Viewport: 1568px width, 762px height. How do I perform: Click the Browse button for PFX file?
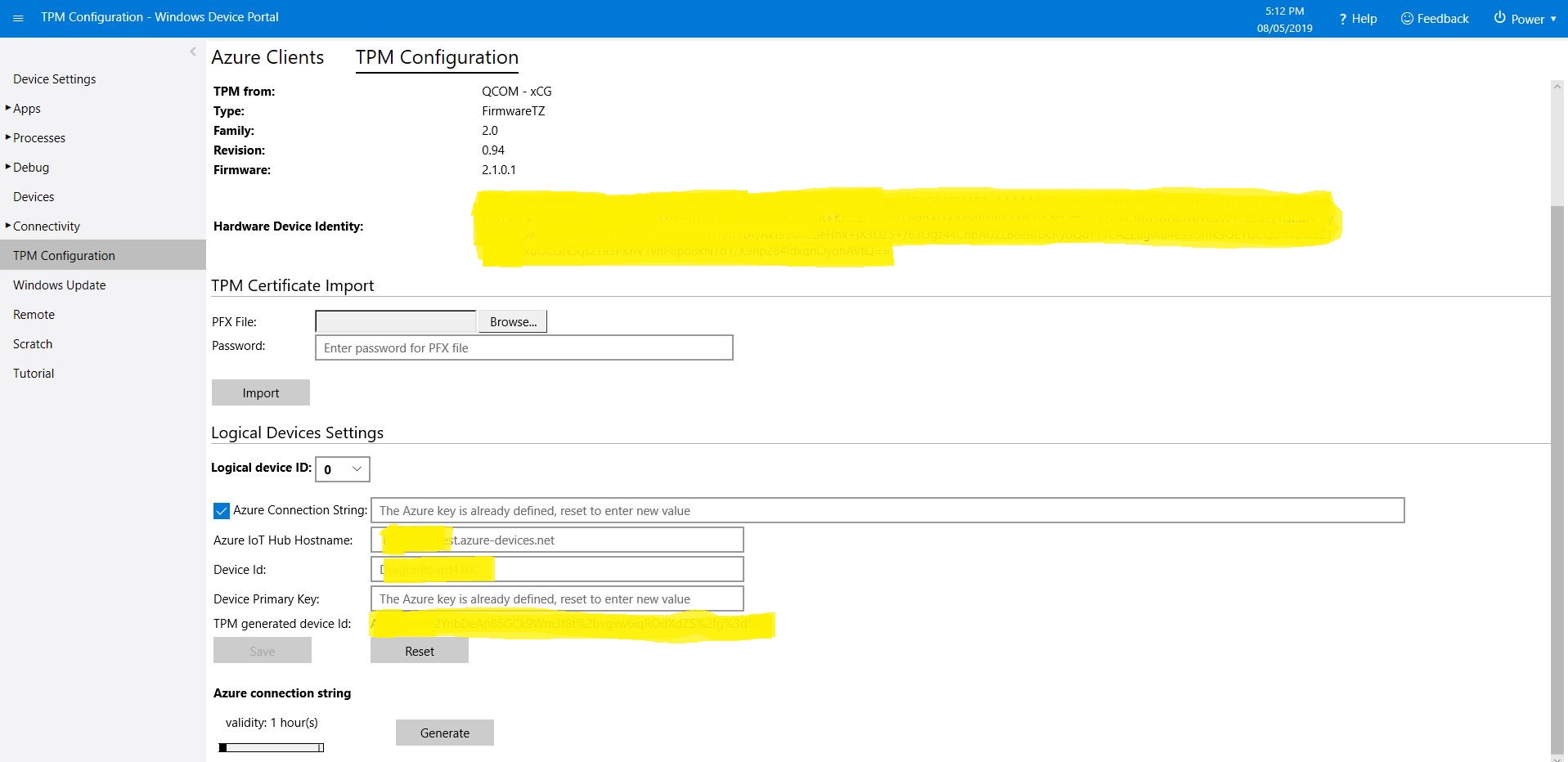tap(513, 322)
